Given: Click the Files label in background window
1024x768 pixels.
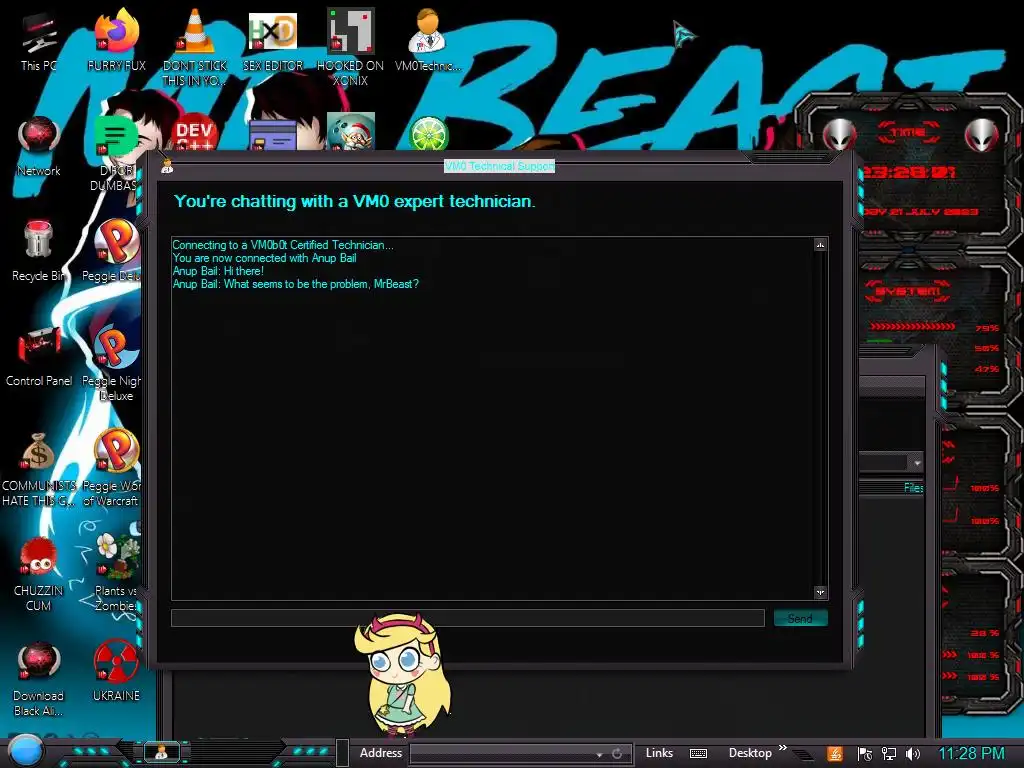Looking at the screenshot, I should 913,488.
